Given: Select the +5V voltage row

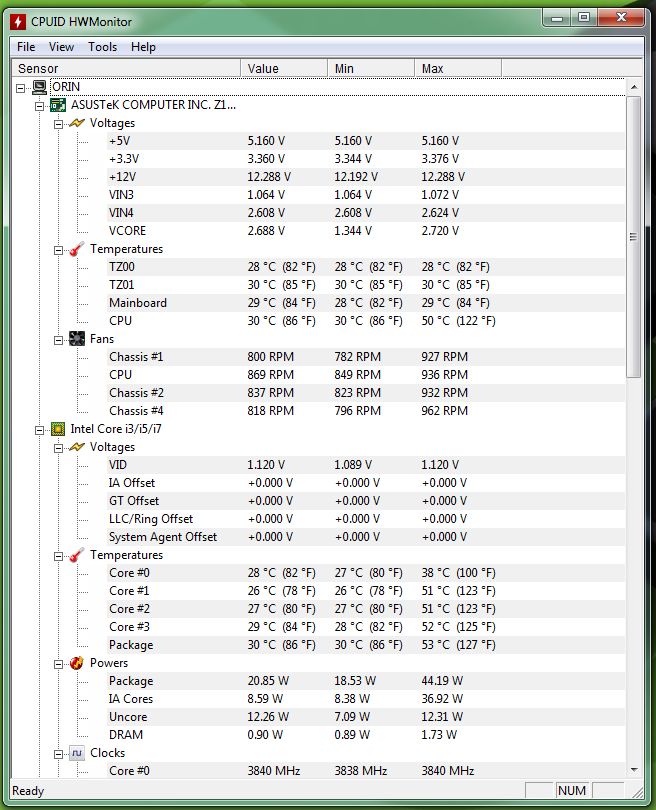Looking at the screenshot, I should click(x=366, y=141).
